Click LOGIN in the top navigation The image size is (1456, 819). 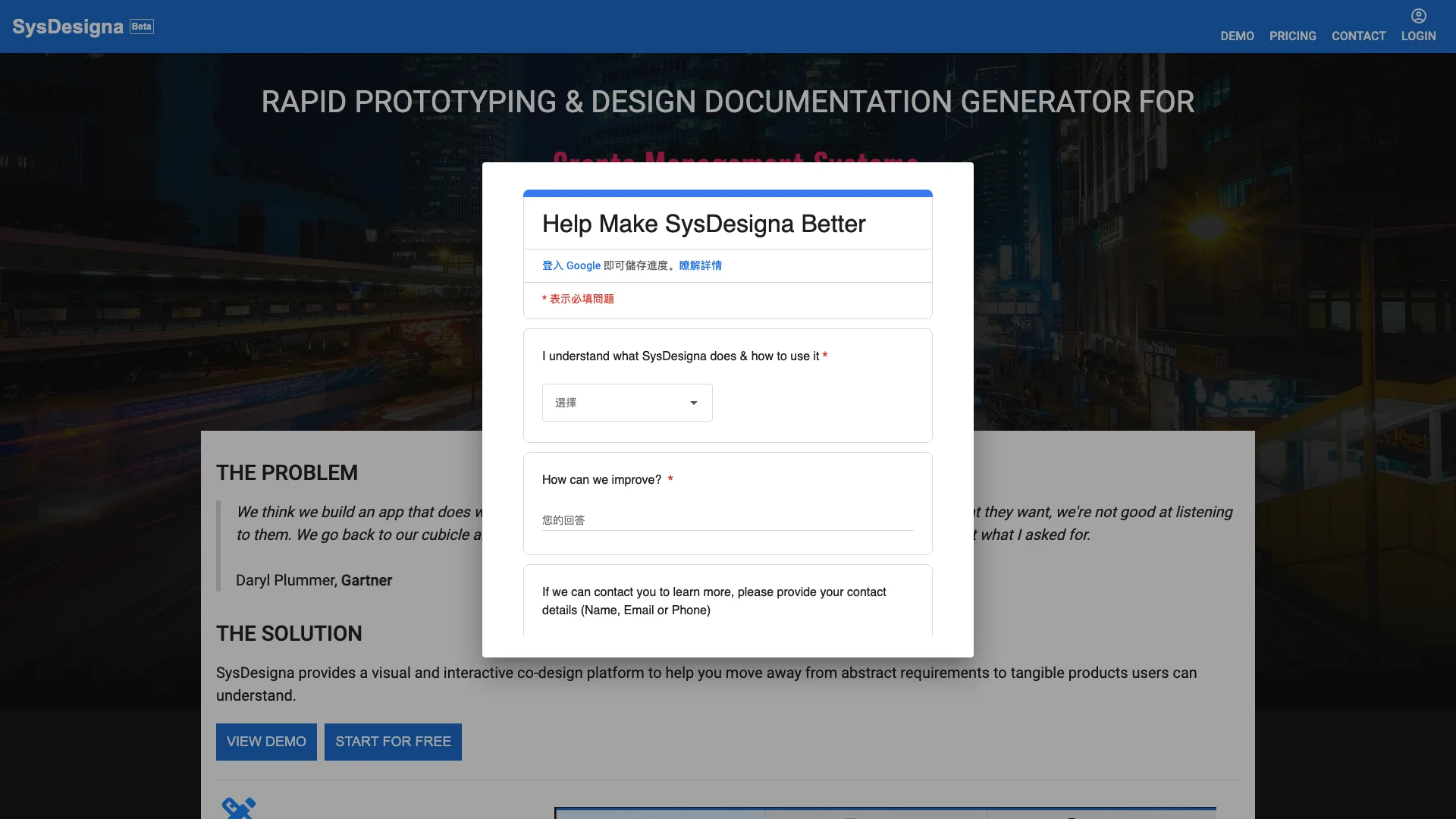coord(1418,36)
